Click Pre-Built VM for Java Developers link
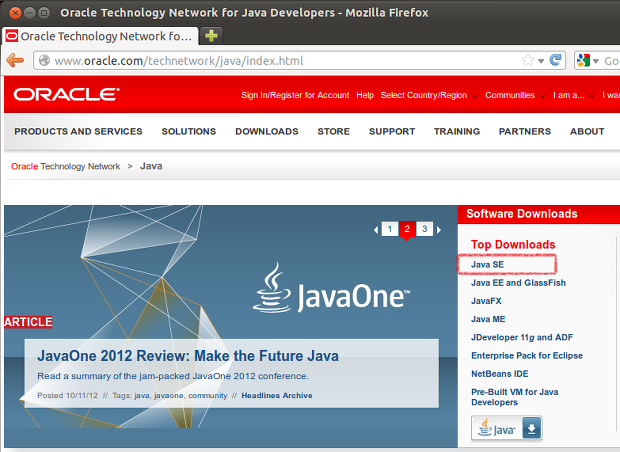 tap(514, 397)
